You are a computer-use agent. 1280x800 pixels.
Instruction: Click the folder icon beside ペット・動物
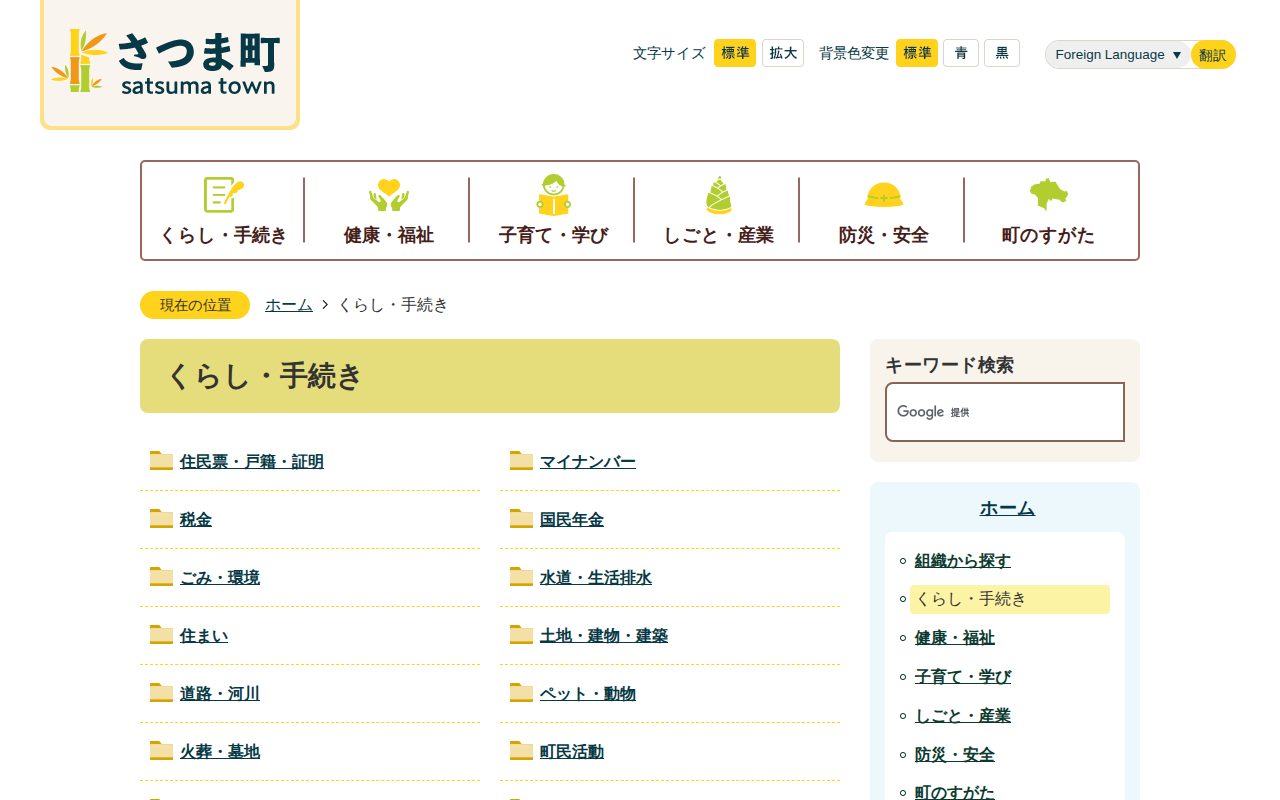[522, 692]
